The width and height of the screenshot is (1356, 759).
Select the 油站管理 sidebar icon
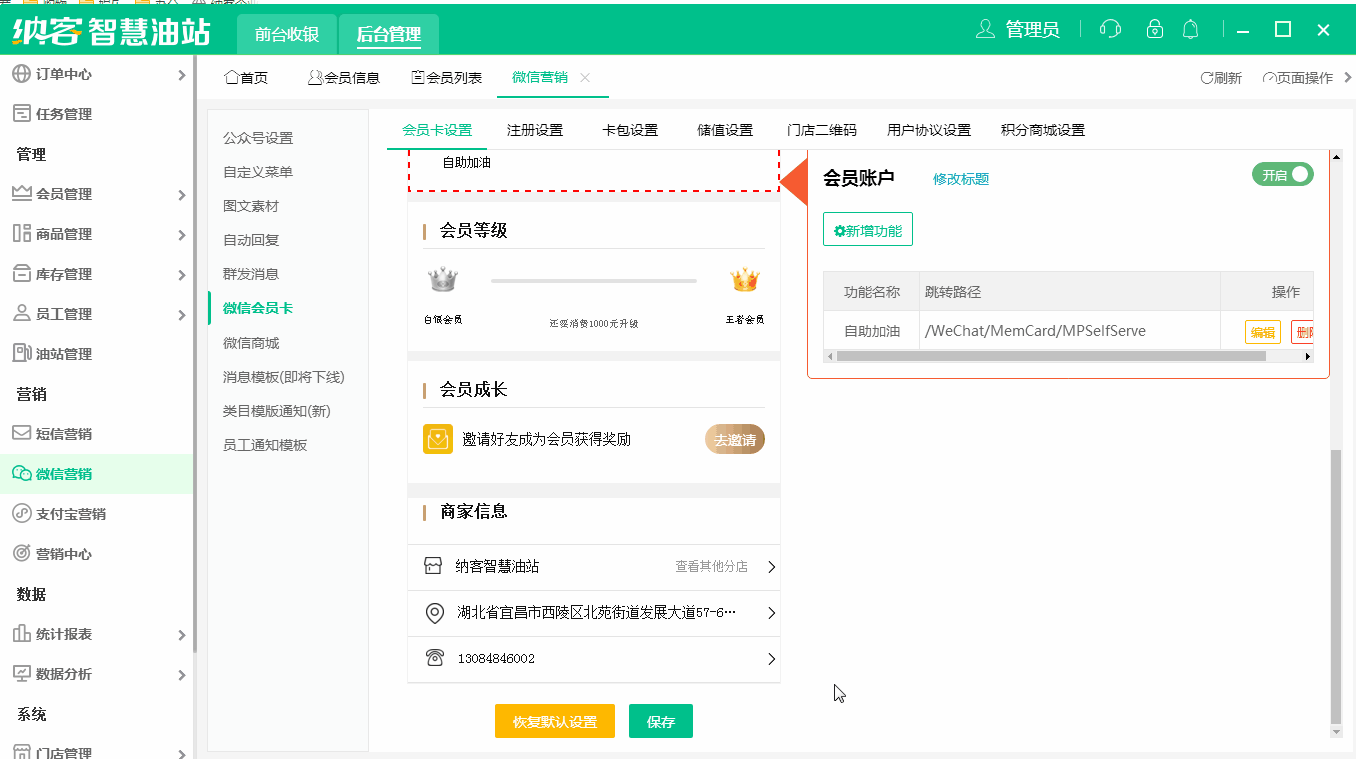(20, 353)
